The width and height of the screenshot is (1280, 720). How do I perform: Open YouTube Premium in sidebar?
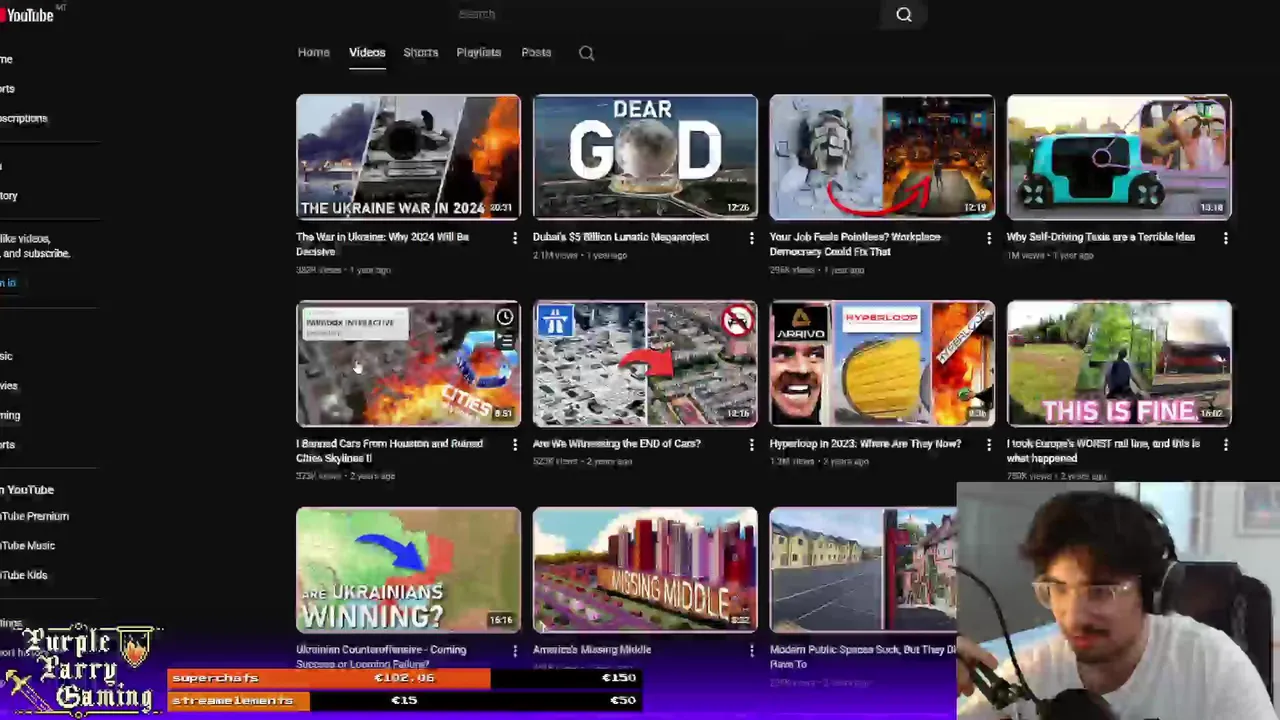[x=34, y=516]
